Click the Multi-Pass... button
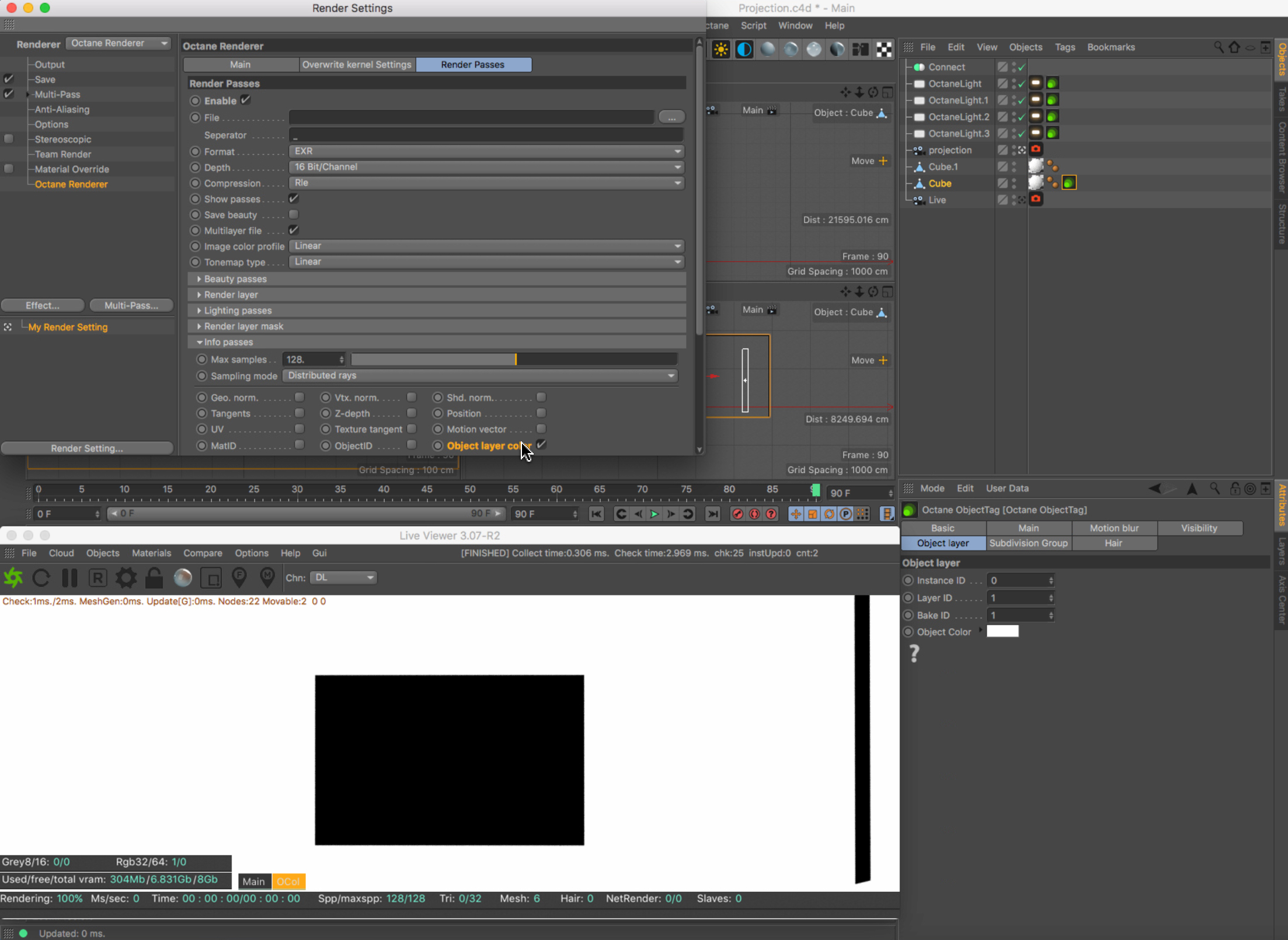The height and width of the screenshot is (940, 1288). coord(131,305)
